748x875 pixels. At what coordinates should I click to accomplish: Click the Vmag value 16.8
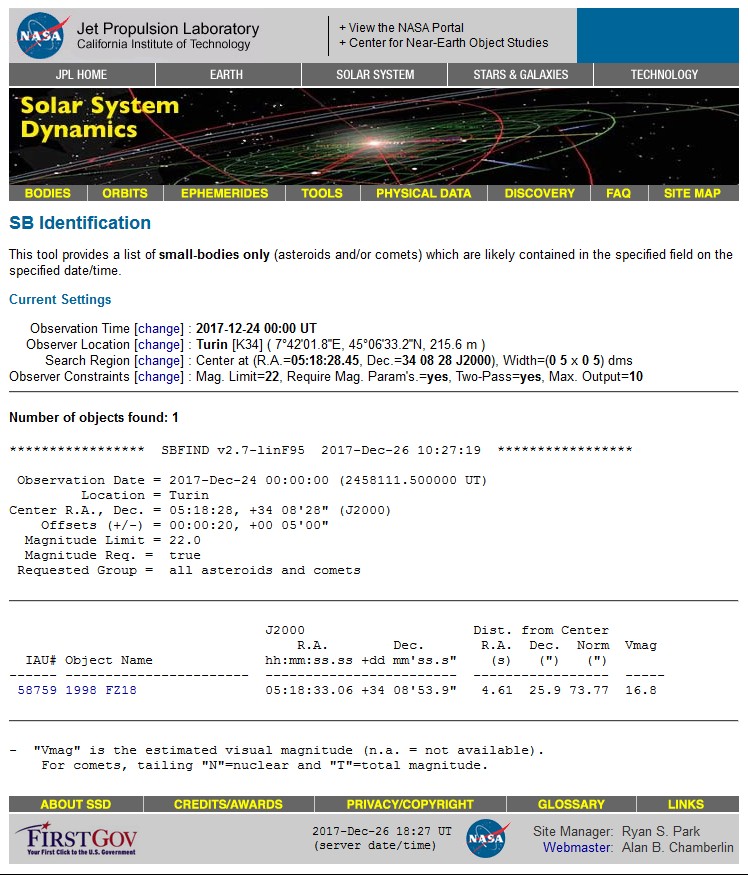(641, 690)
